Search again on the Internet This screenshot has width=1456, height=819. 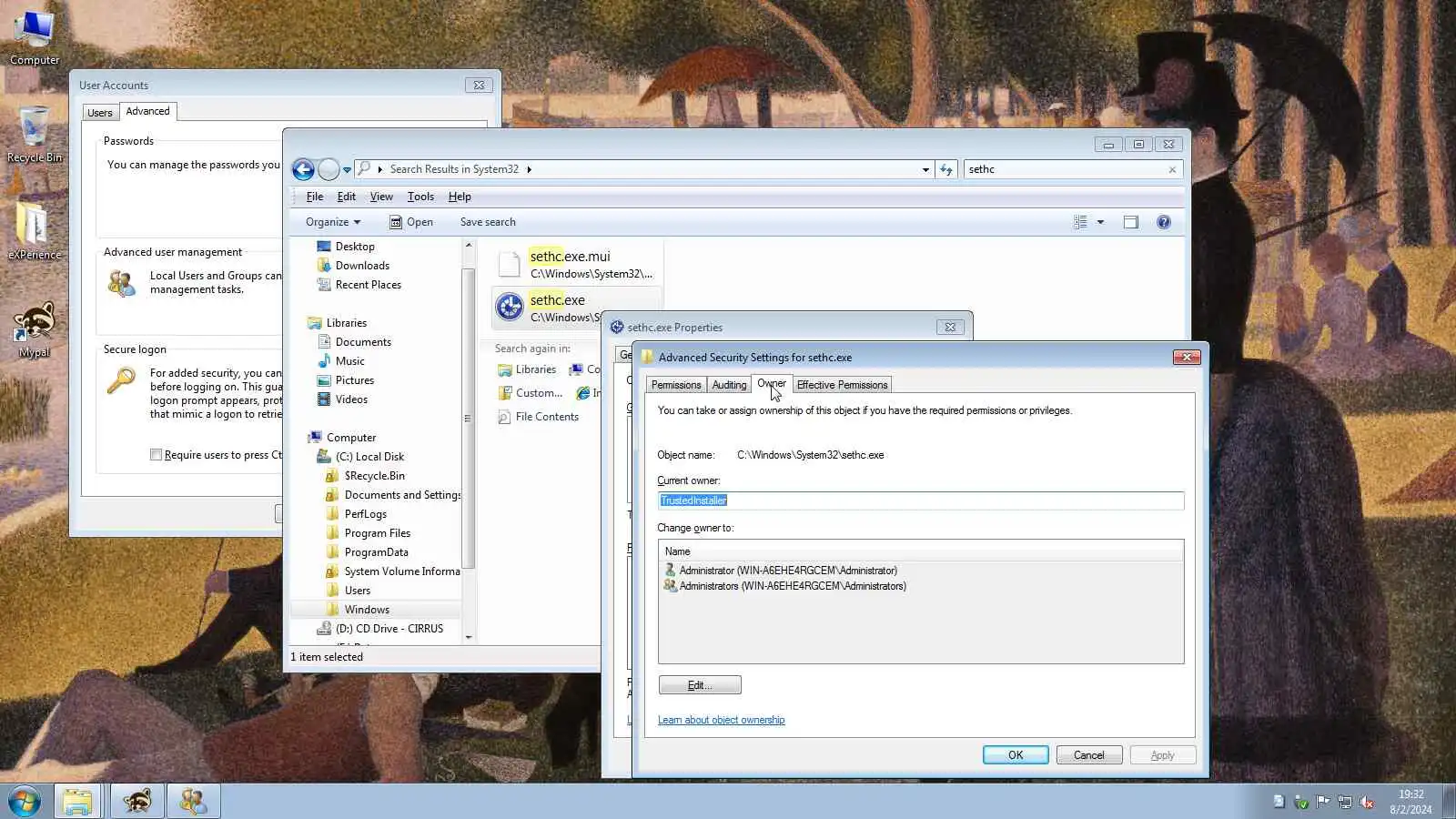pos(588,393)
